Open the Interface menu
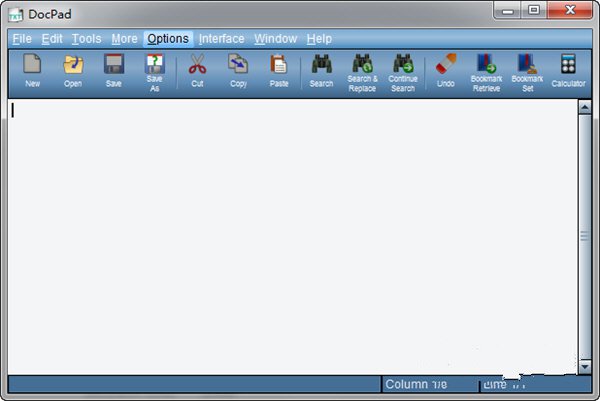 tap(221, 39)
